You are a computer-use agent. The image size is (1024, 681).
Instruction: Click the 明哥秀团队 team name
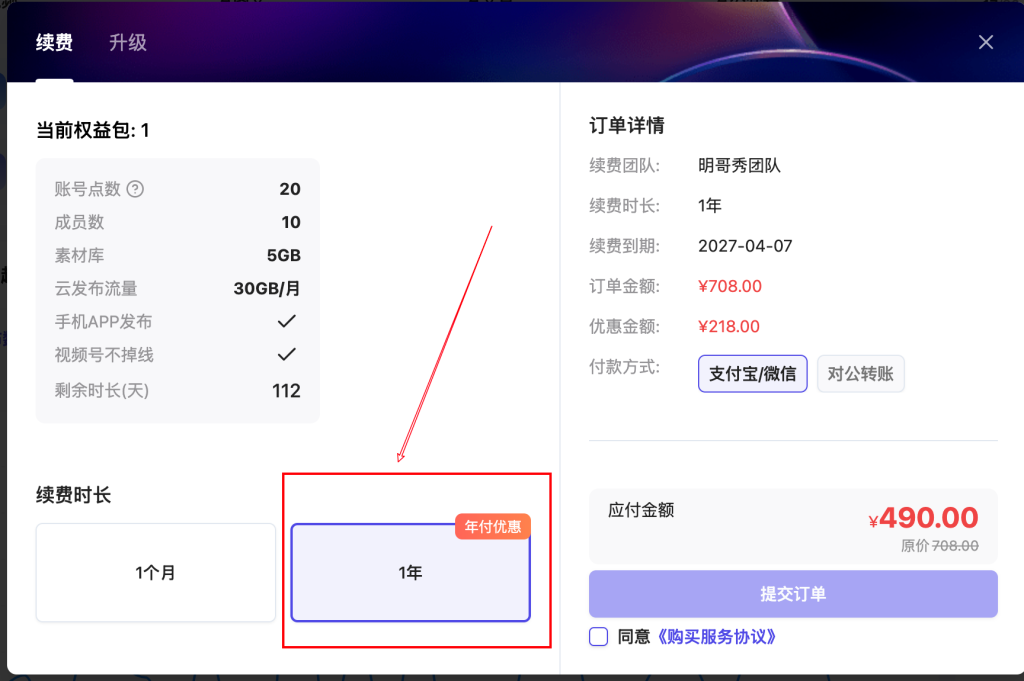pyautogui.click(x=739, y=166)
